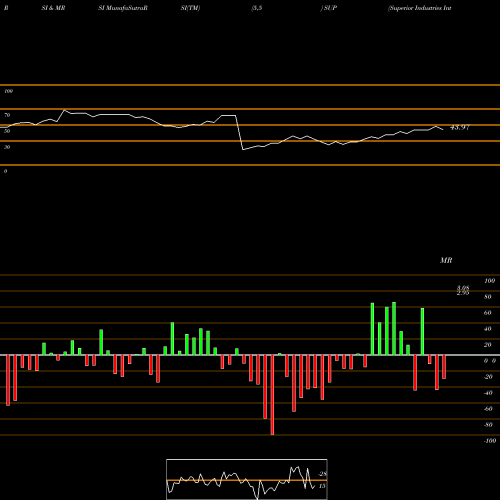
Task: Click the RSI scale label 30
Action: (7, 147)
